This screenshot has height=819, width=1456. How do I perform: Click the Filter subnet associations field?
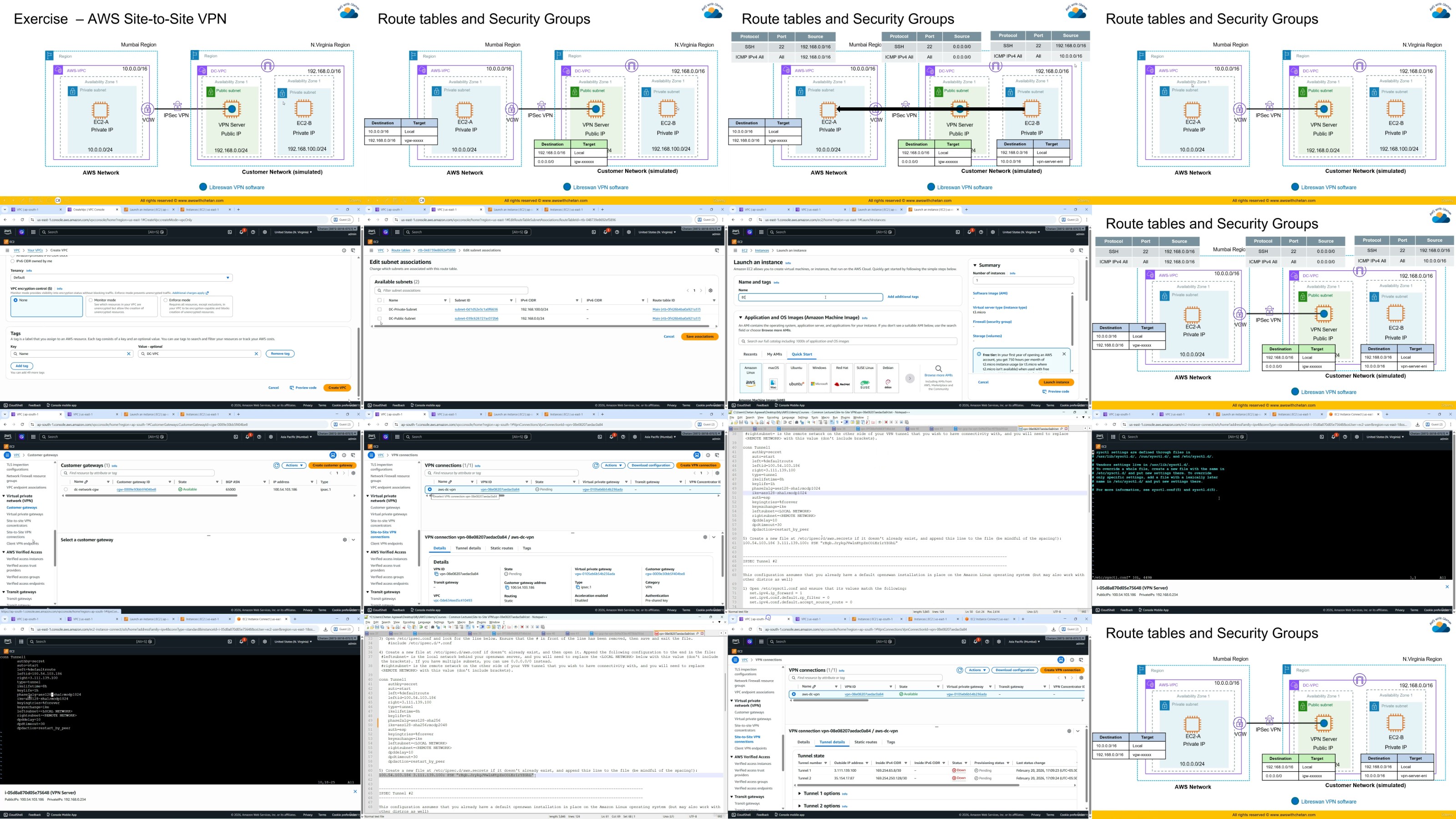[x=452, y=291]
